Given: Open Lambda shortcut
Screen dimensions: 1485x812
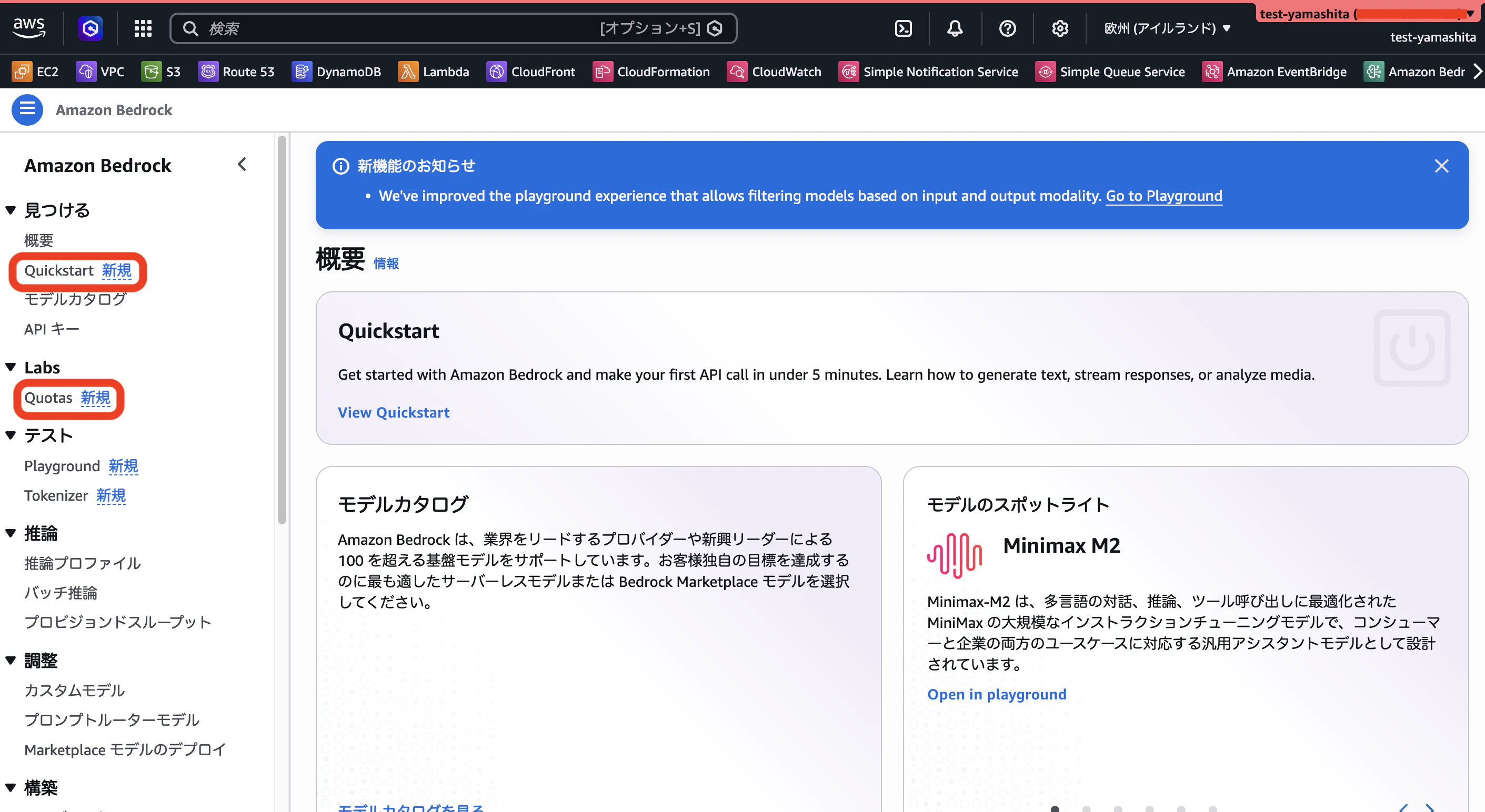Looking at the screenshot, I should [x=434, y=72].
